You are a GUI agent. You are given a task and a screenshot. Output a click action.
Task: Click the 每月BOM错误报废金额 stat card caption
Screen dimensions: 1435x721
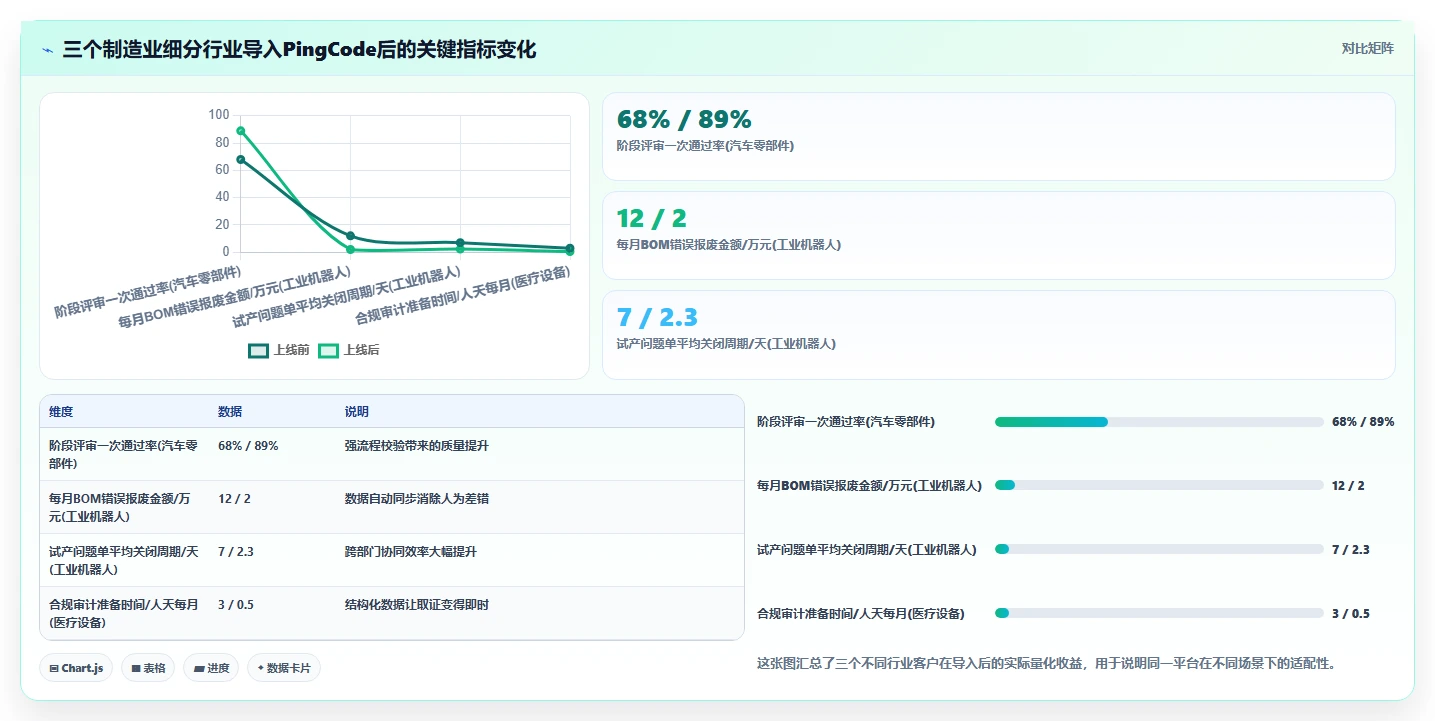tap(729, 244)
